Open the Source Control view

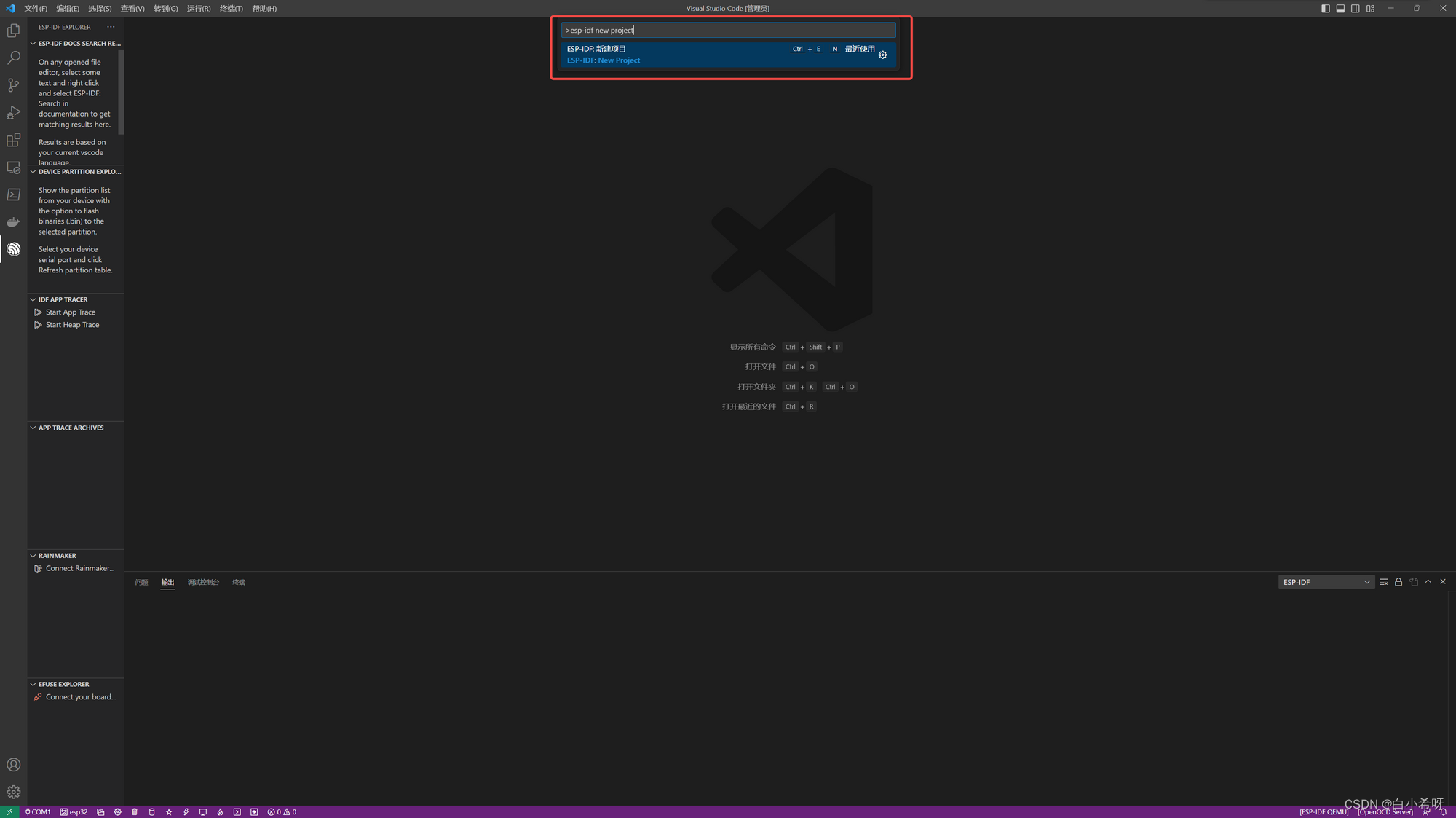click(x=13, y=85)
